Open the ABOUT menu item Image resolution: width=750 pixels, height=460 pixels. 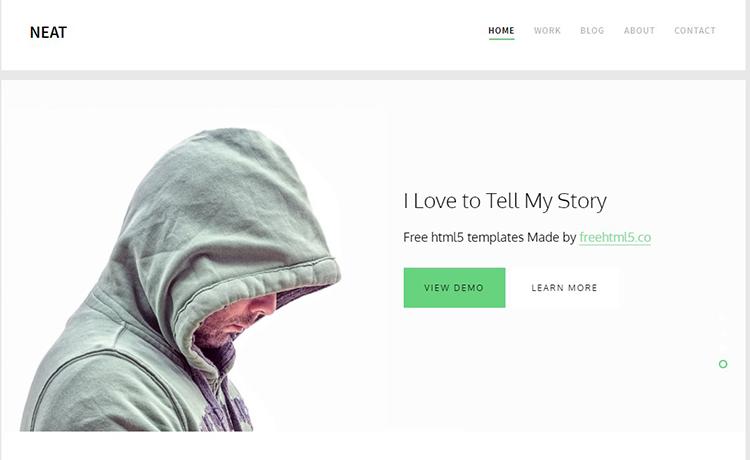click(x=639, y=31)
